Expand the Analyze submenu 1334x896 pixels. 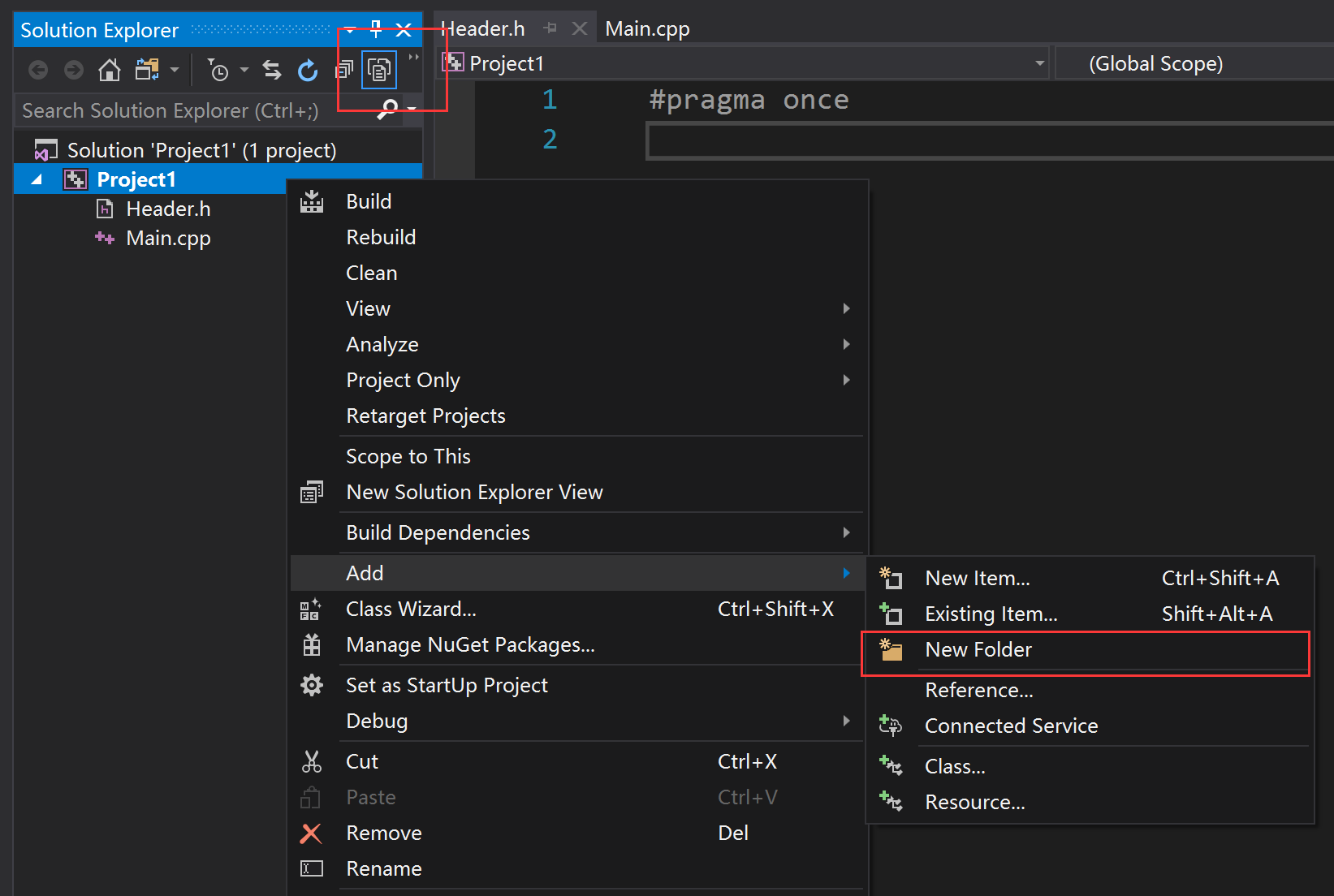point(578,344)
